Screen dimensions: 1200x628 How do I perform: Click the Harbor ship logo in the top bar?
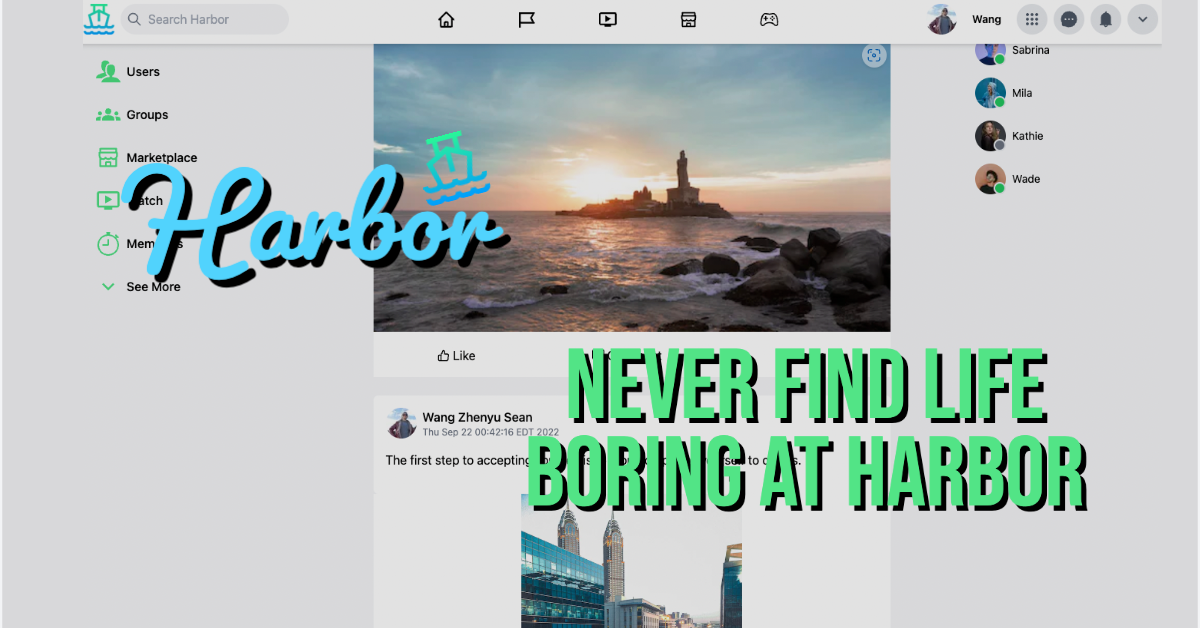coord(99,20)
